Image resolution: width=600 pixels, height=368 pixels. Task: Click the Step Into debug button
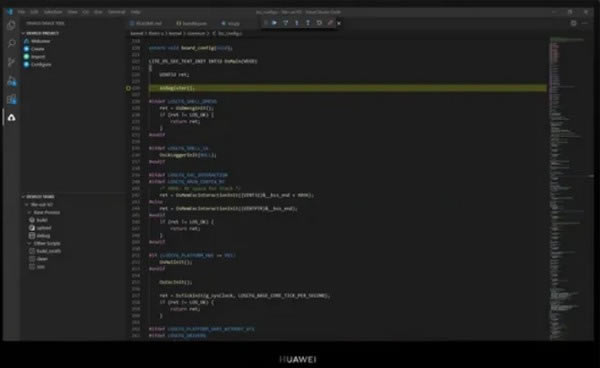click(x=297, y=23)
